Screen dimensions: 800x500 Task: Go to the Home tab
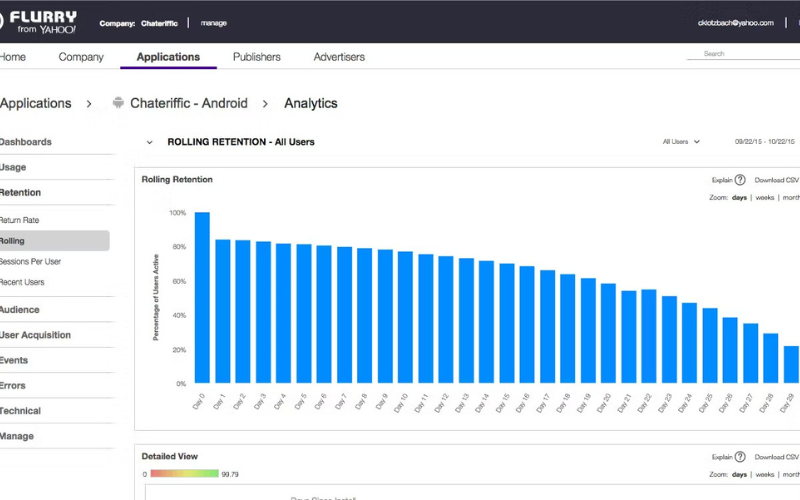pyautogui.click(x=13, y=57)
